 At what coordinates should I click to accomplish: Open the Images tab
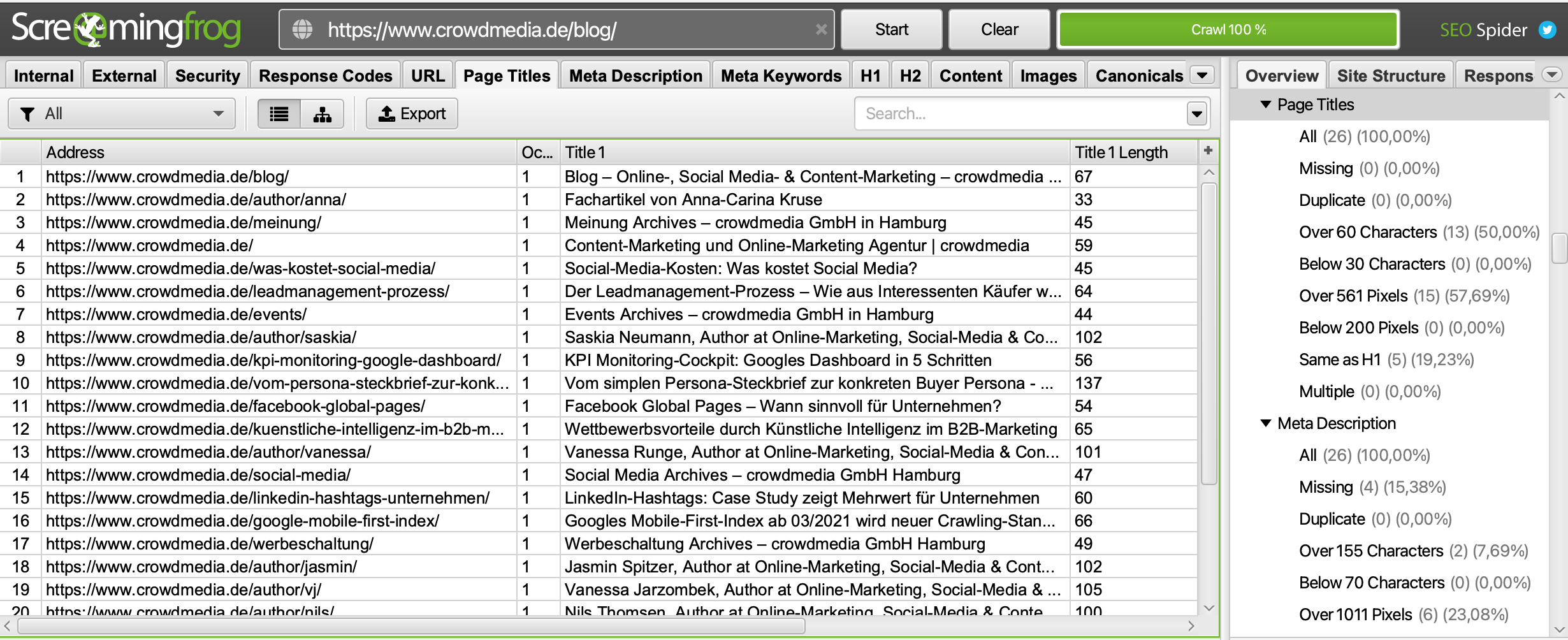click(1048, 76)
